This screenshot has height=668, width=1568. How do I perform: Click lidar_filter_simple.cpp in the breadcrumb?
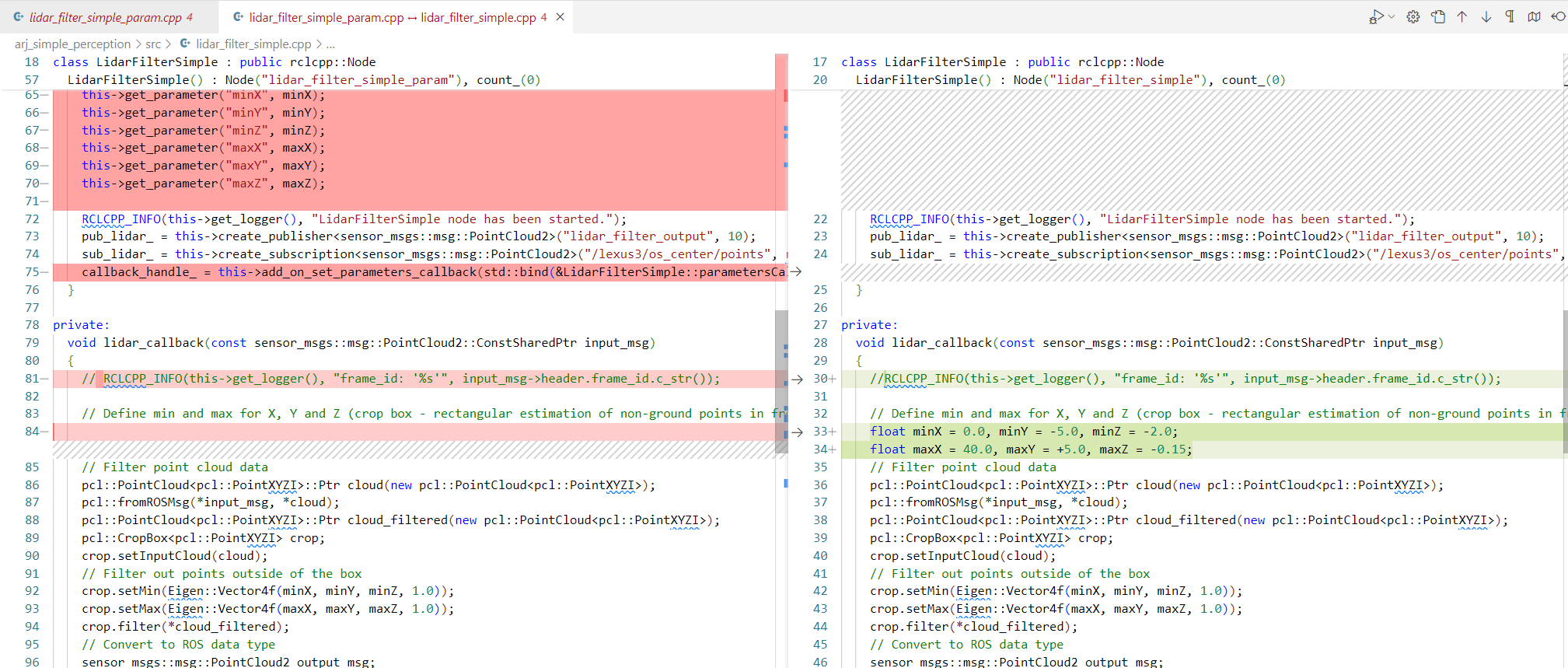click(x=253, y=44)
